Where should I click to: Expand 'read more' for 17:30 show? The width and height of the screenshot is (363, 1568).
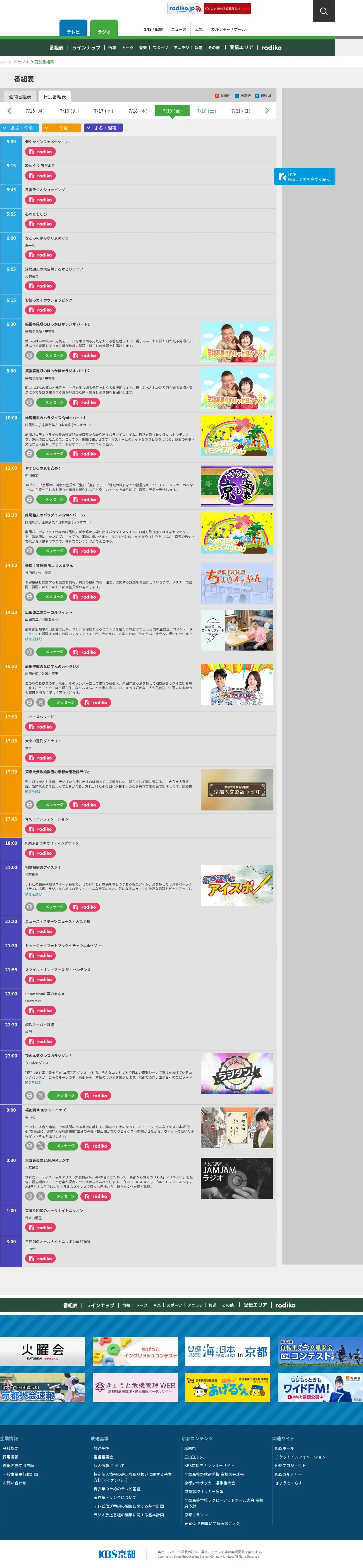tap(34, 791)
